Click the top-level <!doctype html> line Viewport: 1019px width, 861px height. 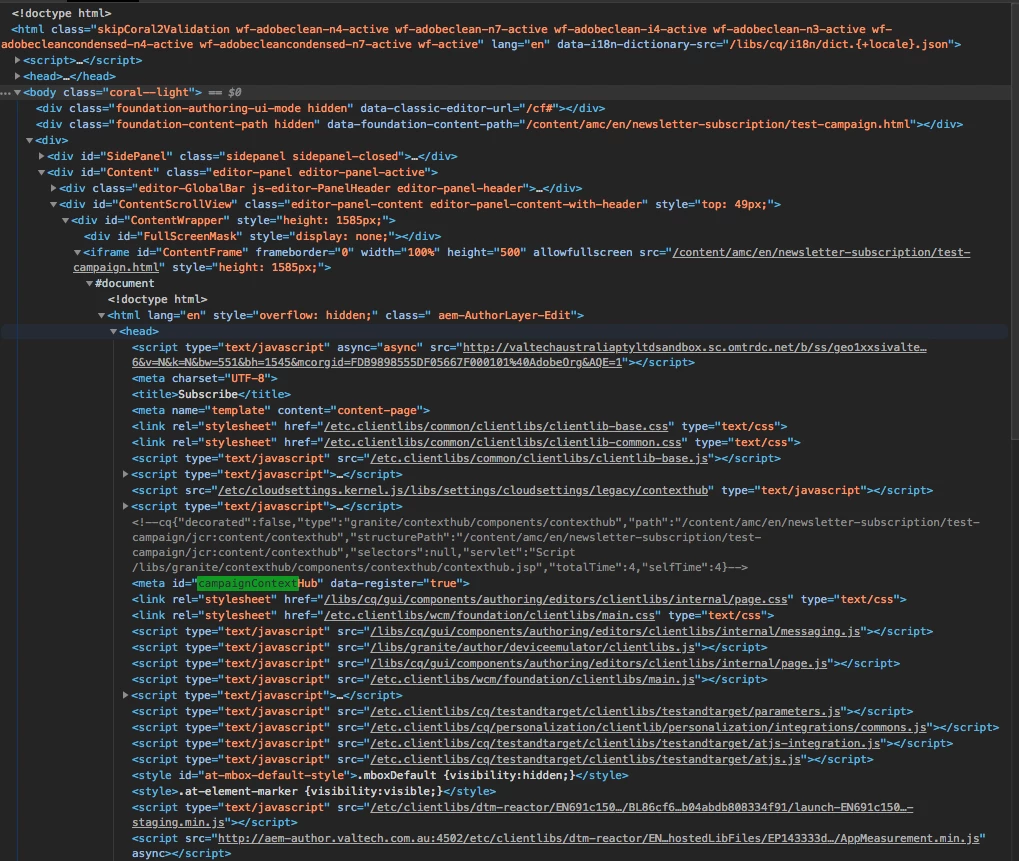coord(61,13)
